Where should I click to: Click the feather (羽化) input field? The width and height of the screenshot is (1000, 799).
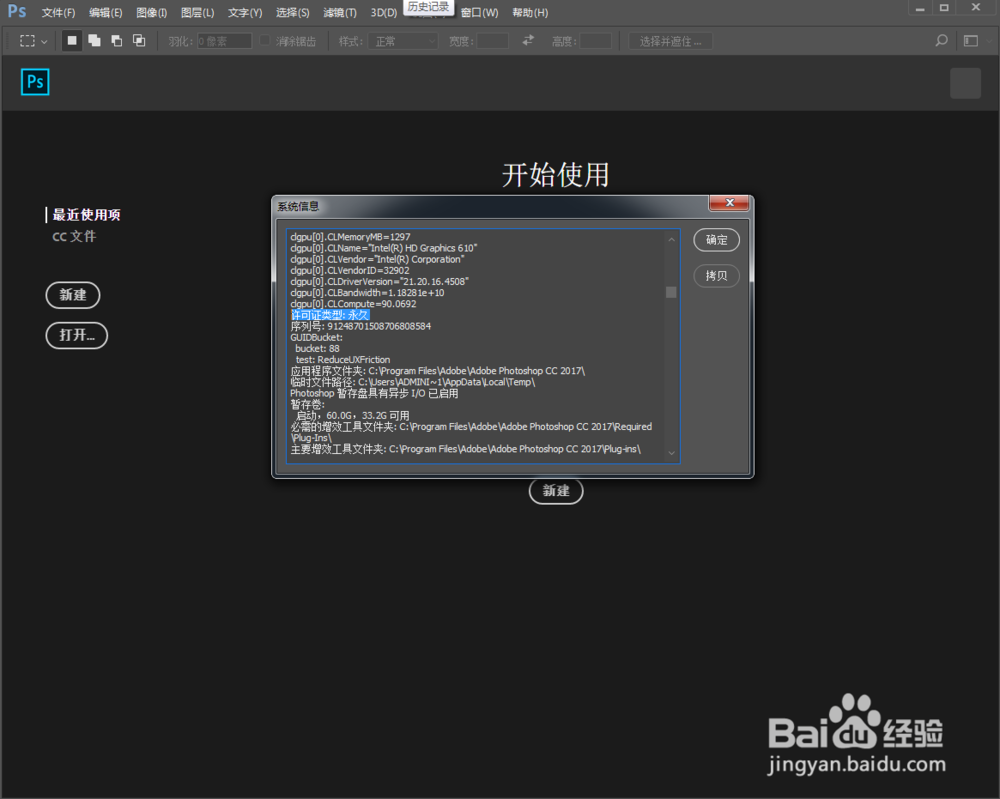(x=224, y=41)
